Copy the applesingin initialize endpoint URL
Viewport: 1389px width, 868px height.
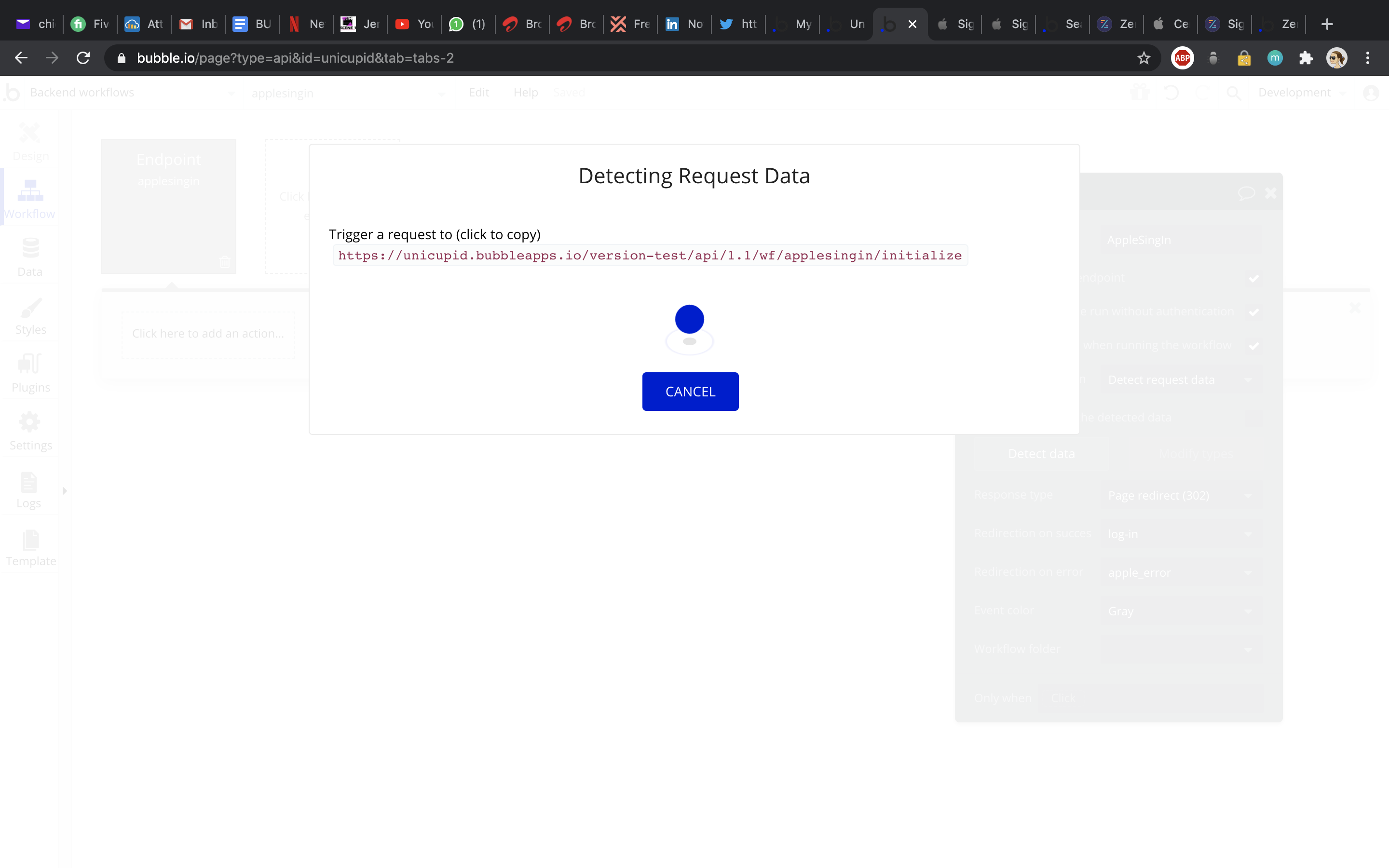click(x=650, y=256)
